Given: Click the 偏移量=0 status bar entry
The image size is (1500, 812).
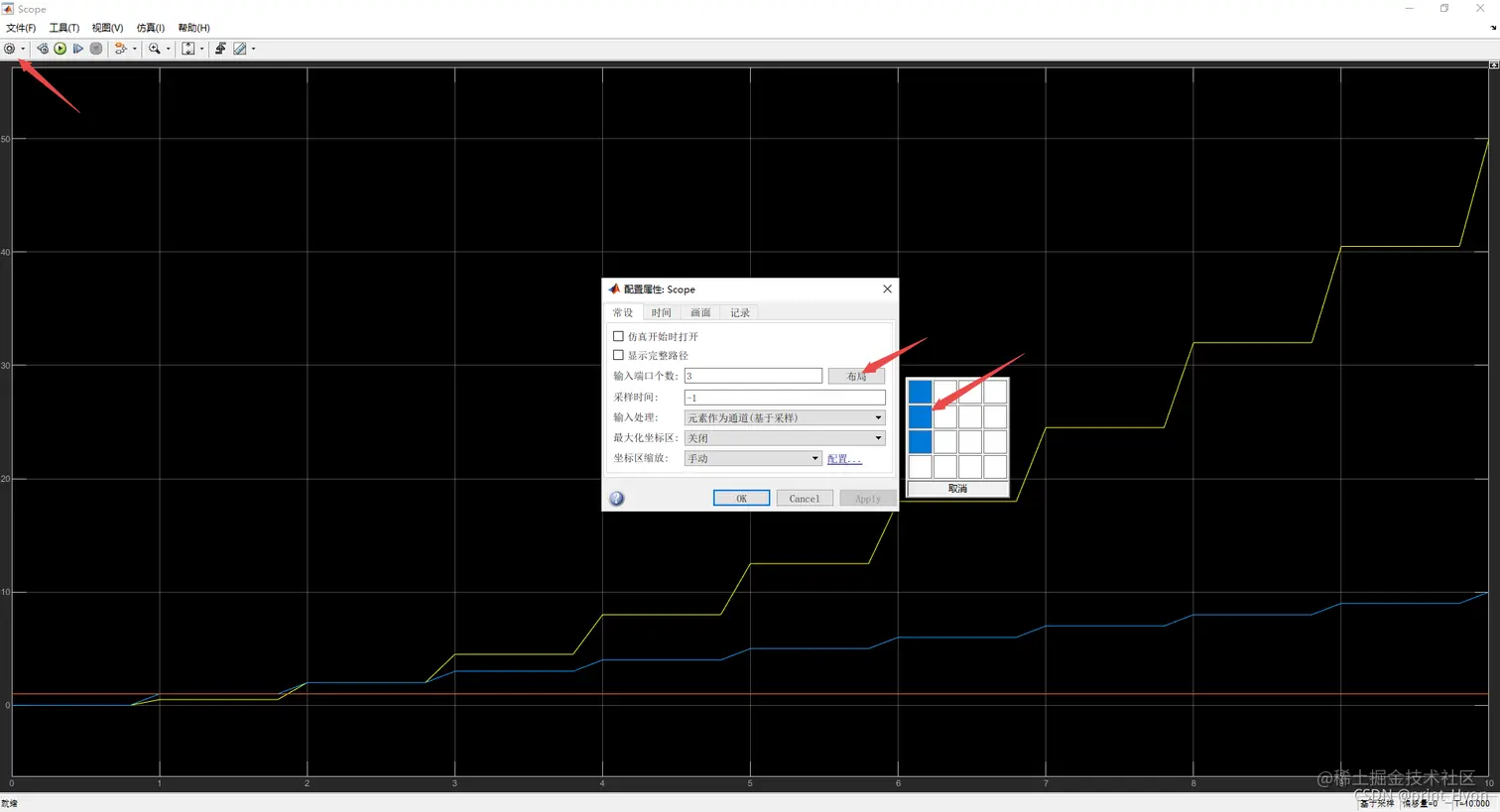Looking at the screenshot, I should click(1421, 804).
